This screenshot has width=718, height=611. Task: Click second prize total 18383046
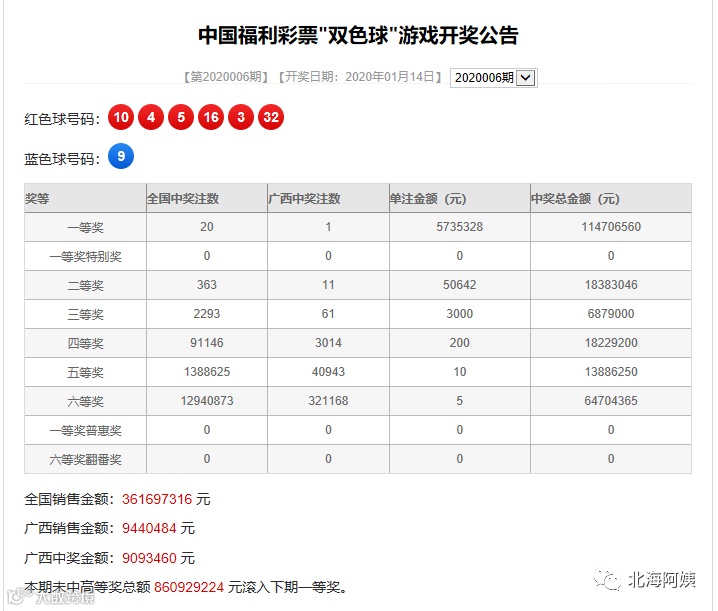point(611,285)
